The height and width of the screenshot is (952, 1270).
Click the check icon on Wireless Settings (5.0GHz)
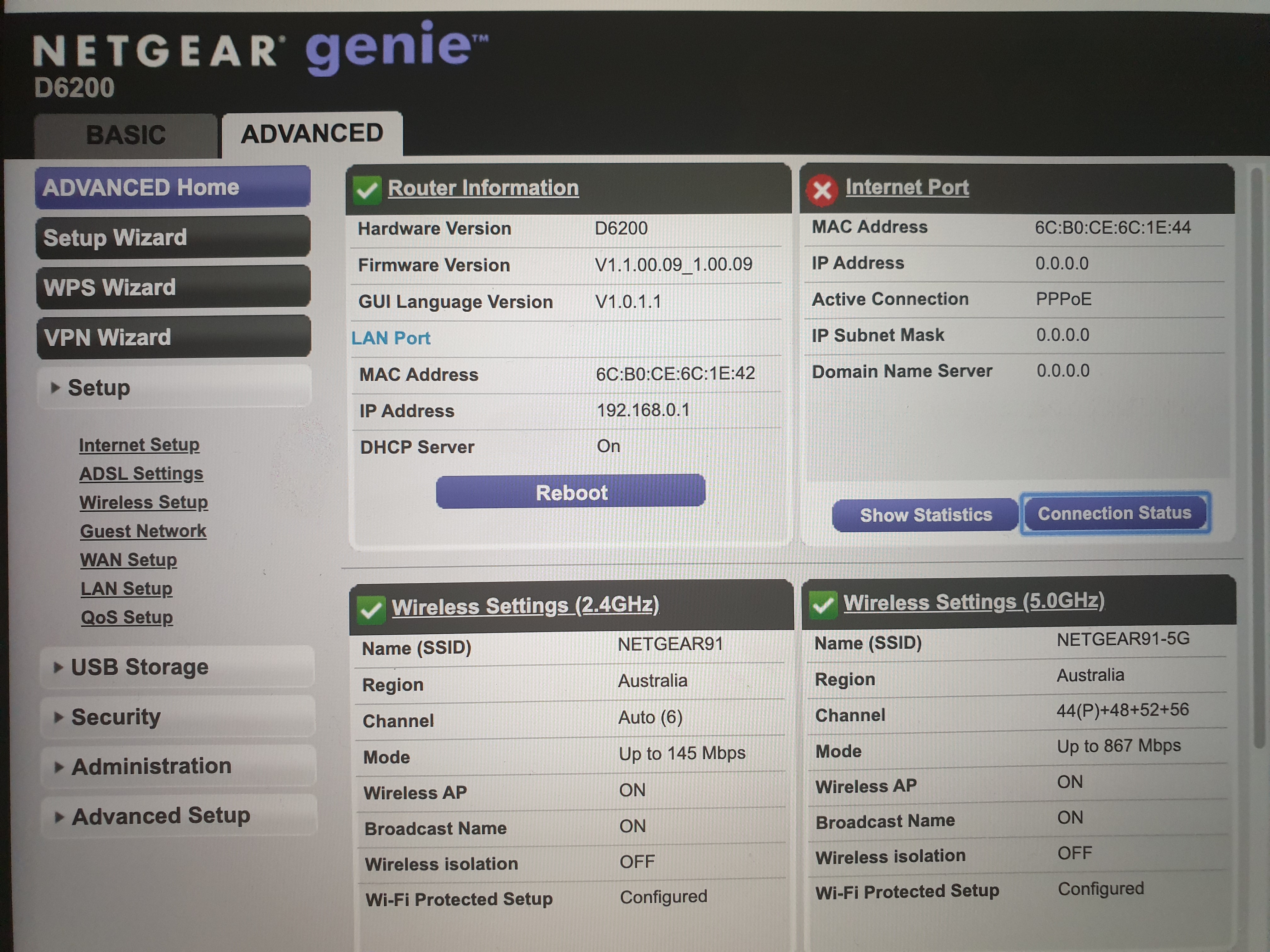click(x=823, y=603)
